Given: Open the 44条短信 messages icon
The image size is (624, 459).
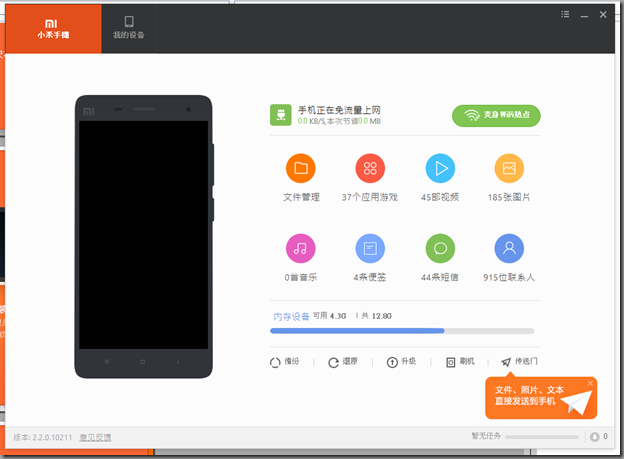Looking at the screenshot, I should coord(440,248).
